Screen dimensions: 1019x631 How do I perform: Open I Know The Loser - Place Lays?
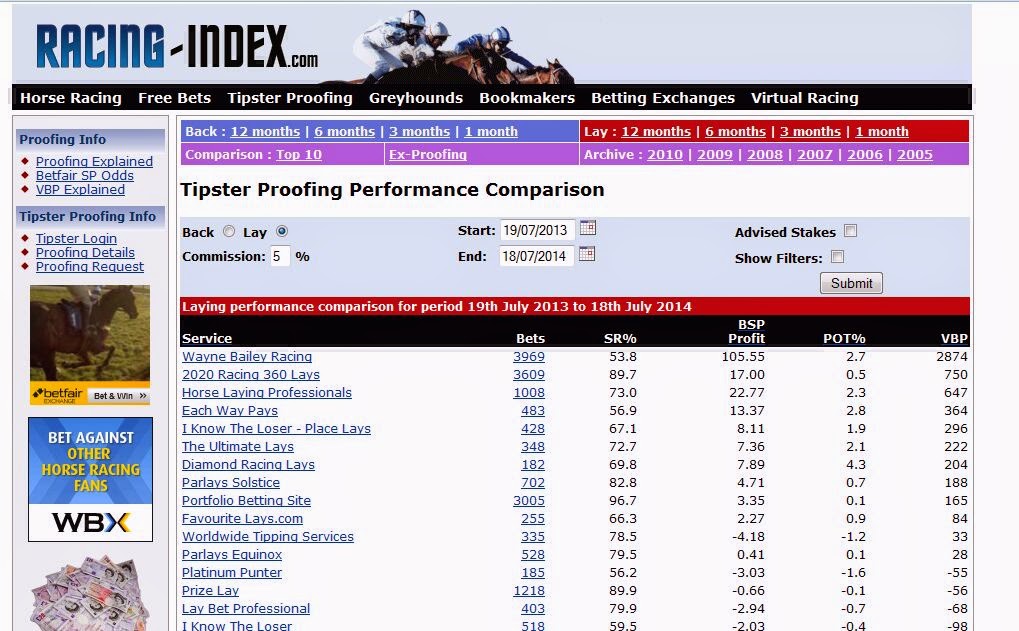[276, 429]
